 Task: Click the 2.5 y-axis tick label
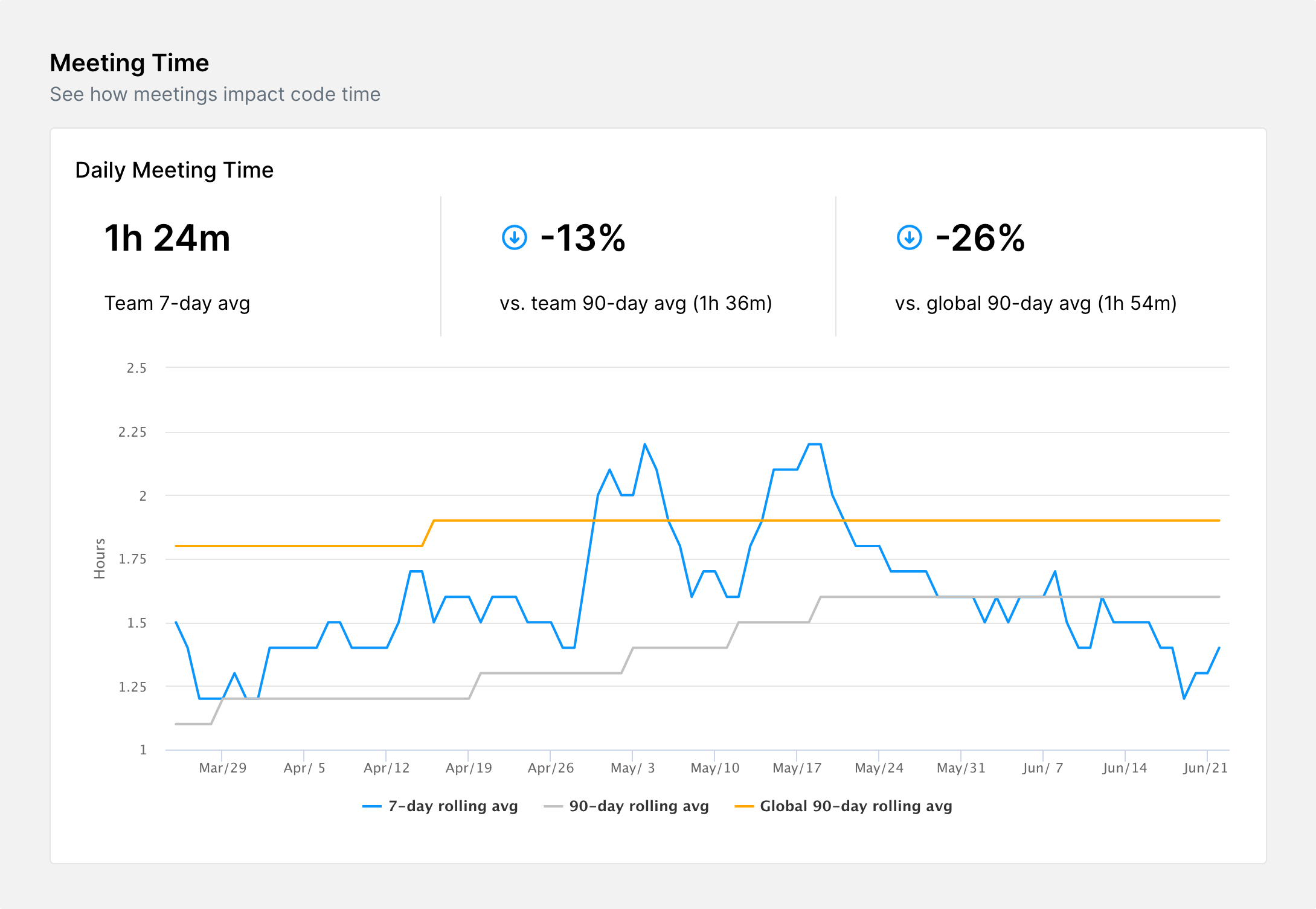136,368
